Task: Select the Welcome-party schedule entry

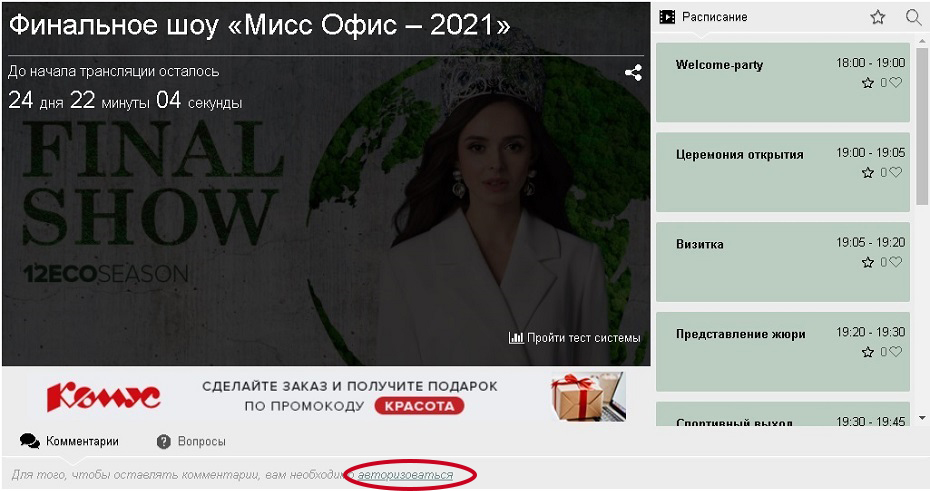Action: (x=783, y=82)
